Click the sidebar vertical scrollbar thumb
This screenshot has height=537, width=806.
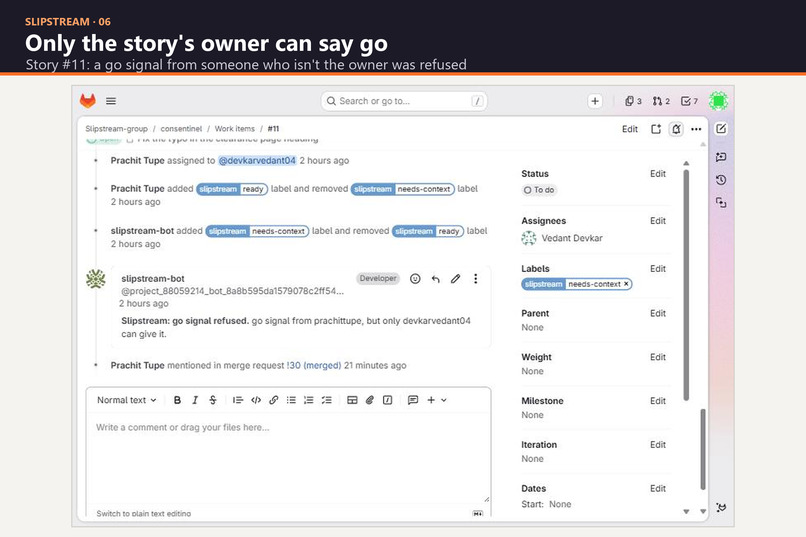click(x=686, y=285)
